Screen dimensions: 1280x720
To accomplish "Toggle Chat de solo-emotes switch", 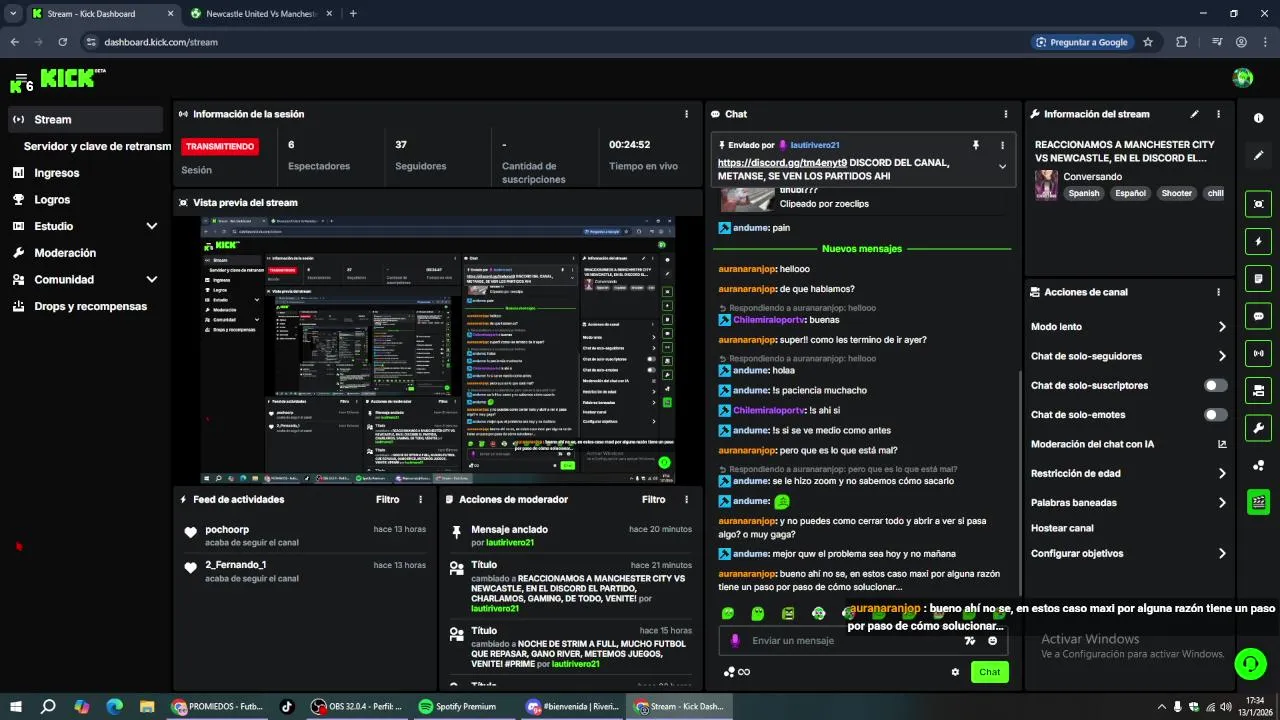I will [1216, 414].
